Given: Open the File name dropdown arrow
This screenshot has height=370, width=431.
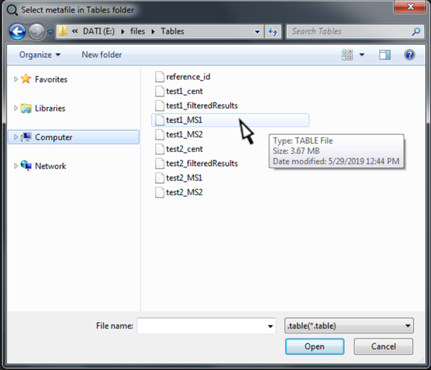Looking at the screenshot, I should (270, 326).
